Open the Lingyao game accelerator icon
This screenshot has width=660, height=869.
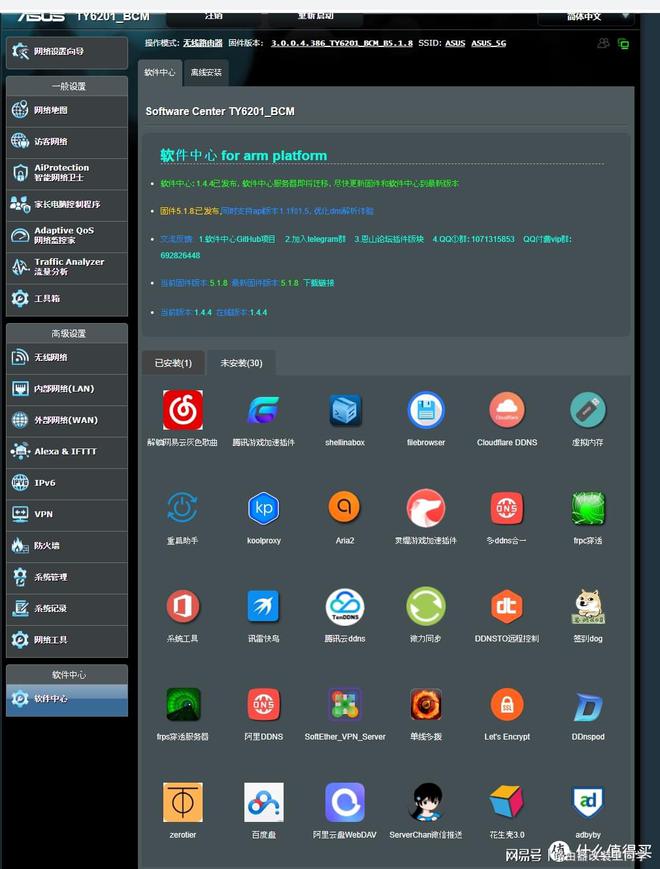point(426,508)
